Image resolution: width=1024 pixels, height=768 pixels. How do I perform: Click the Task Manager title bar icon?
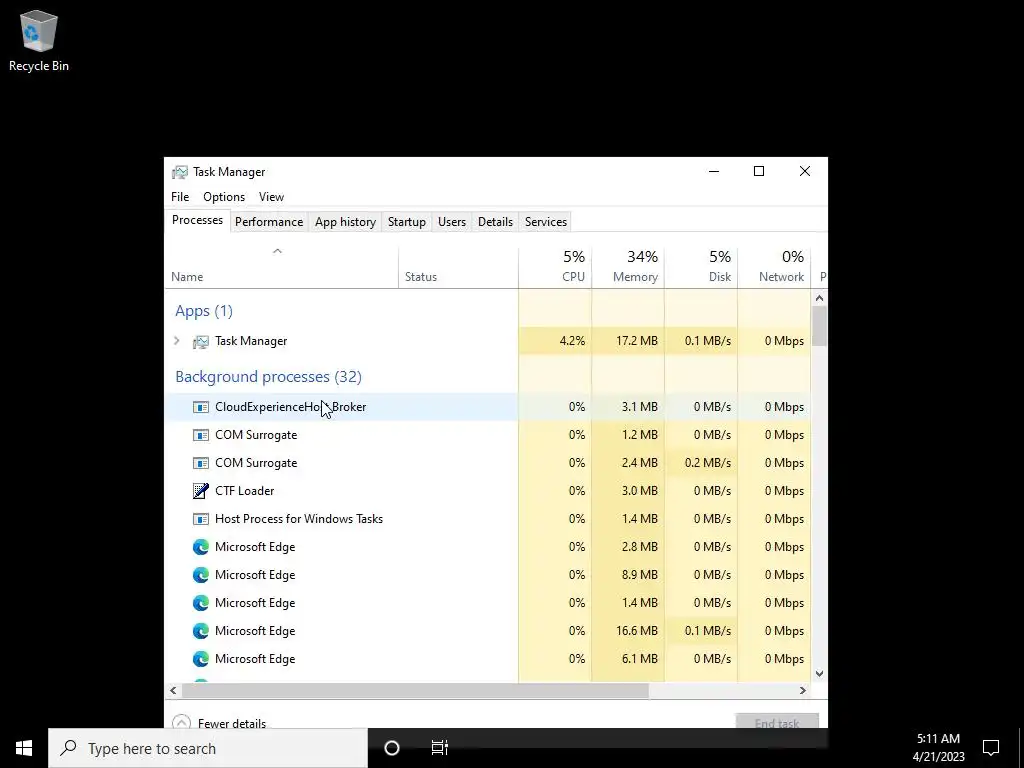pyautogui.click(x=180, y=172)
